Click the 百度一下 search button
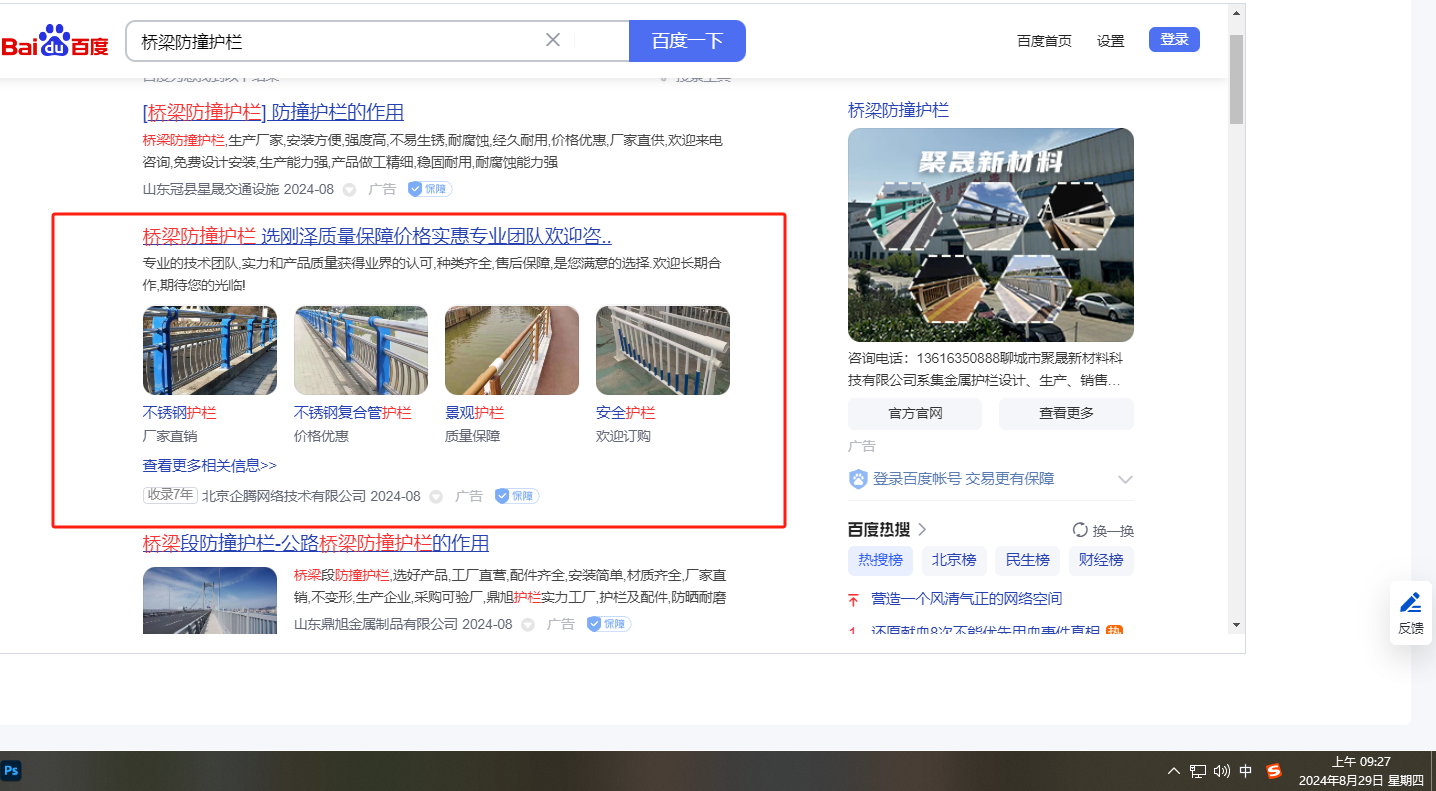1436x791 pixels. 687,41
